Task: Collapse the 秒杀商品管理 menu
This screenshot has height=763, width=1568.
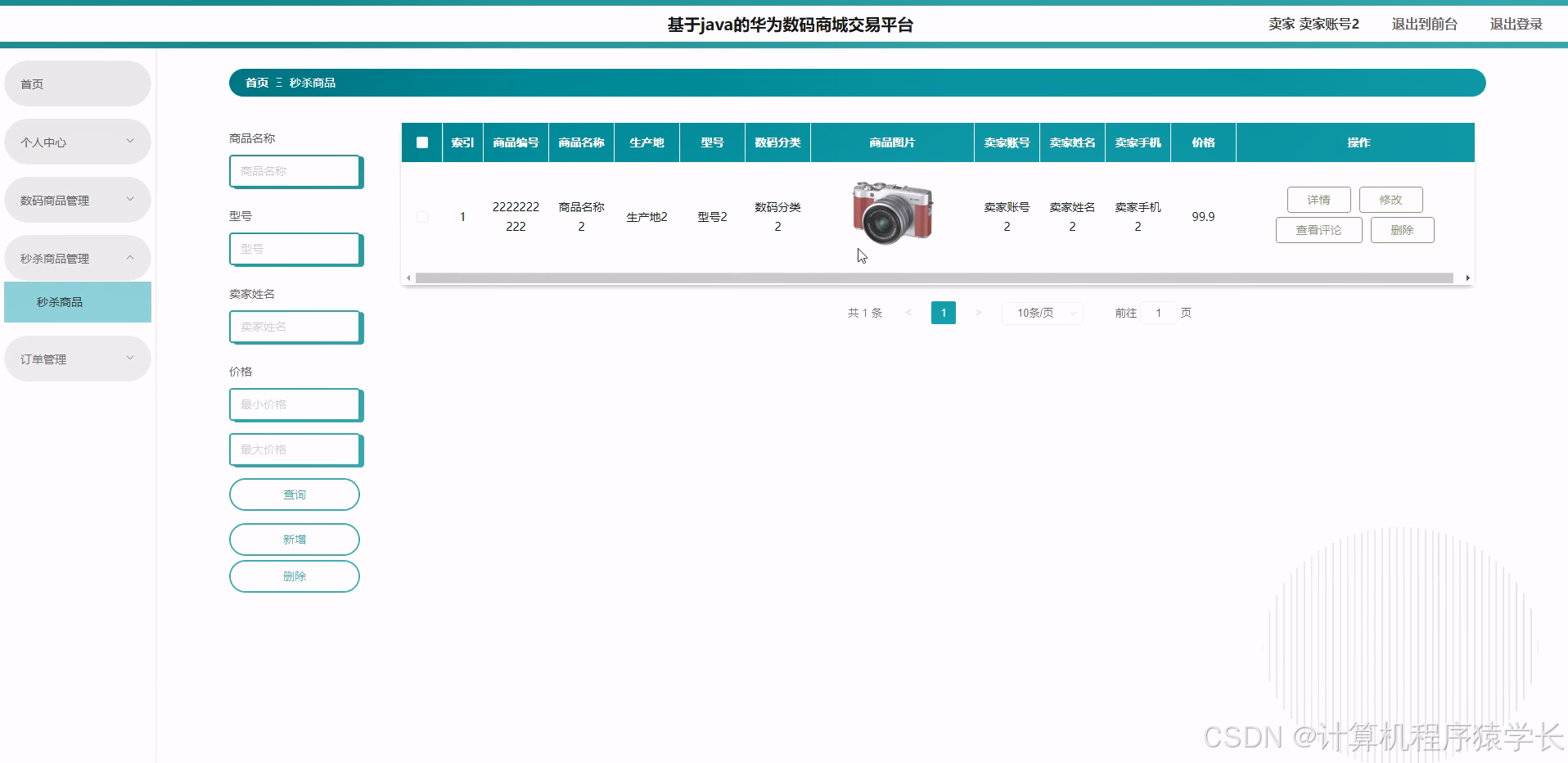Action: coord(77,257)
